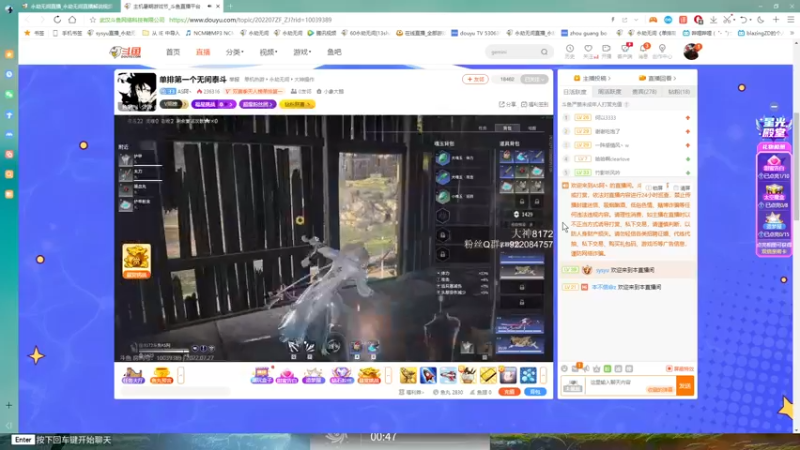Open the TV box gift with red dot

pyautogui.click(x=262, y=376)
